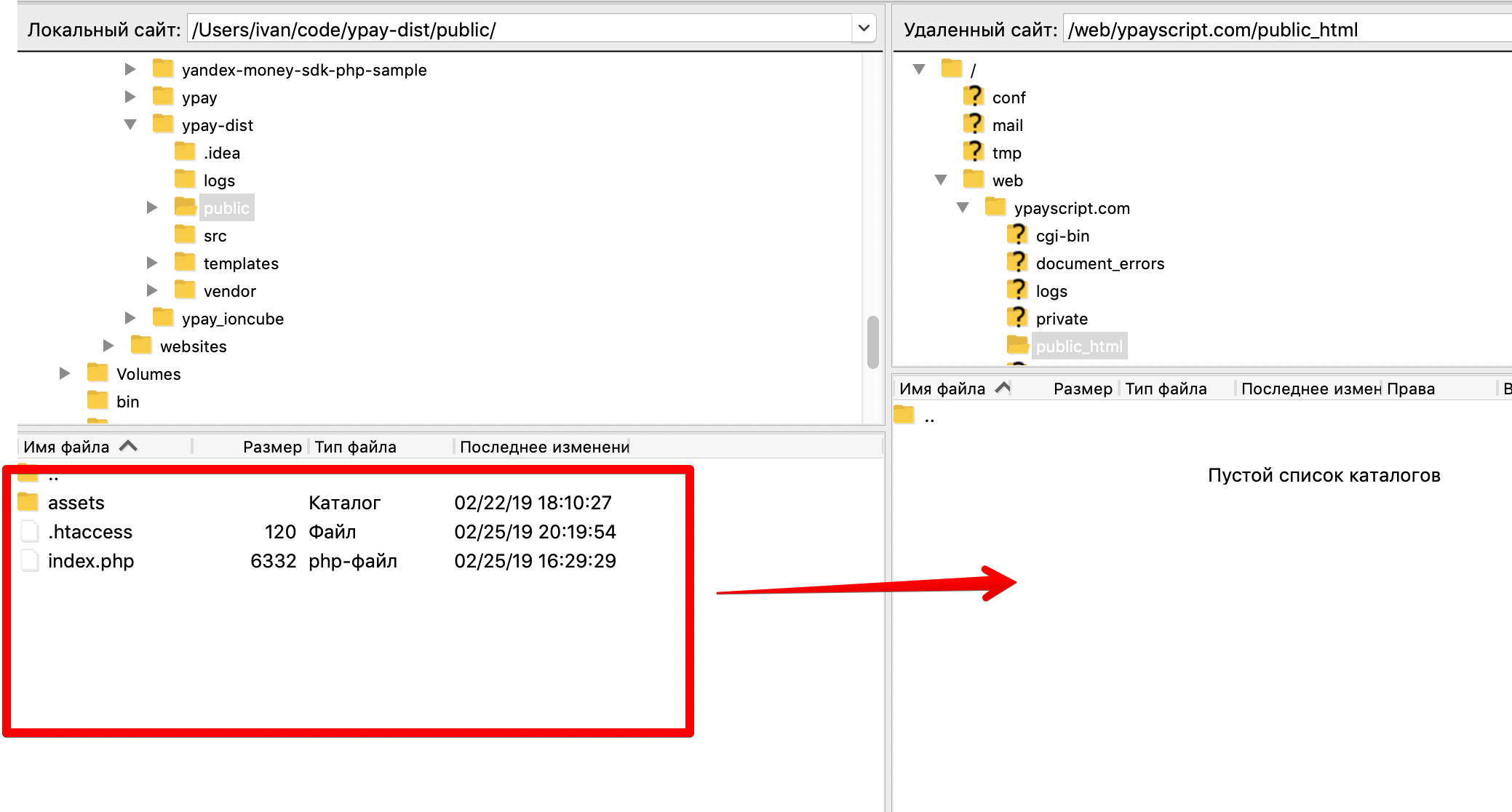Click the assets folder icon in local list
1512x812 pixels.
(x=28, y=503)
